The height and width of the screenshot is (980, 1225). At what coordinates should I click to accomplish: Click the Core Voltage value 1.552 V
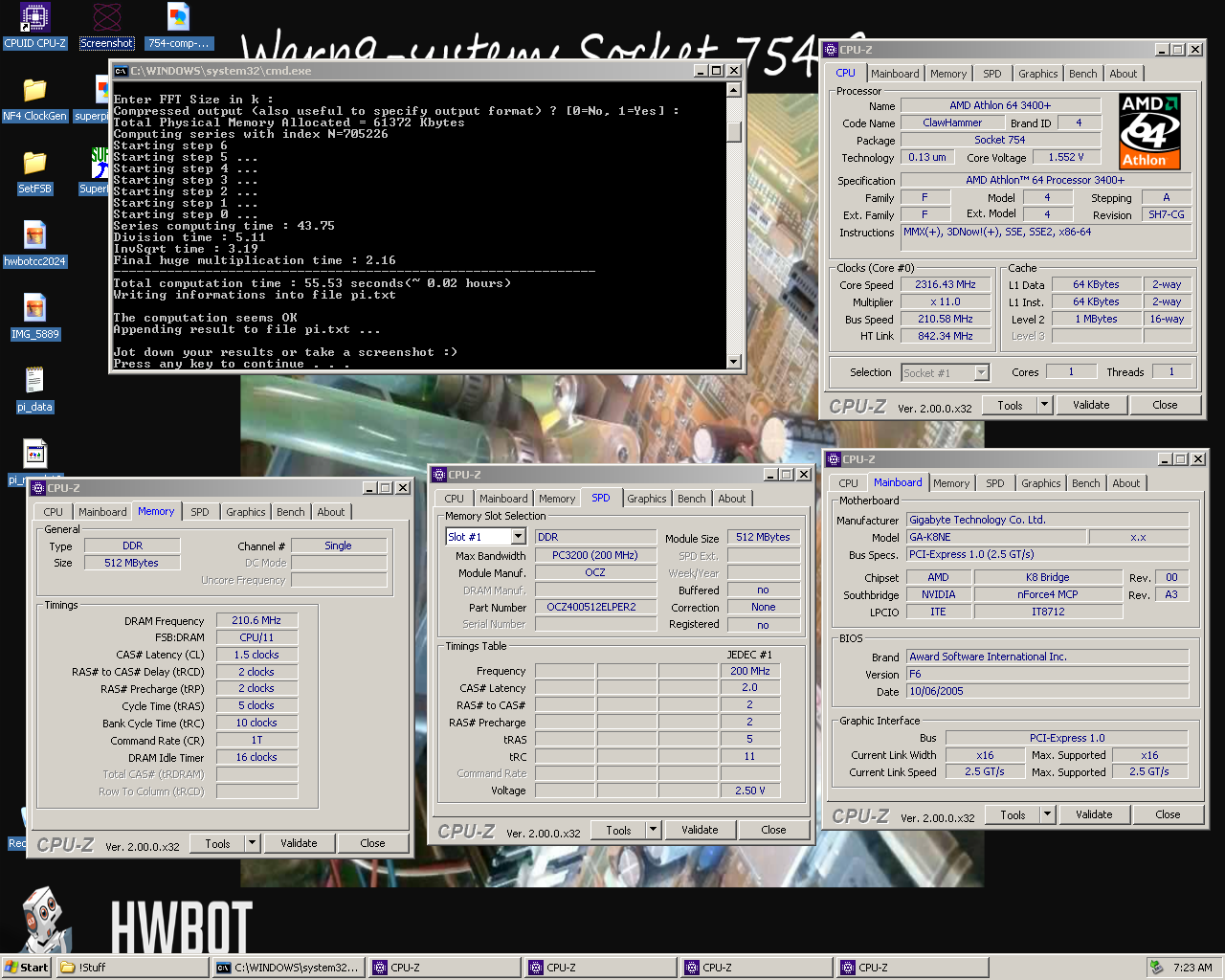(x=1066, y=157)
